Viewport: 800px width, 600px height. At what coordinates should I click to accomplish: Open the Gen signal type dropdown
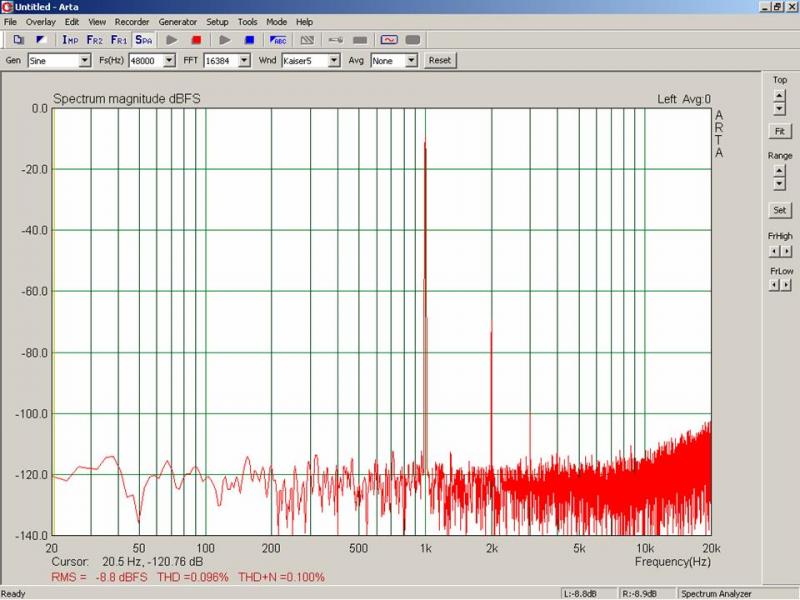[x=84, y=60]
